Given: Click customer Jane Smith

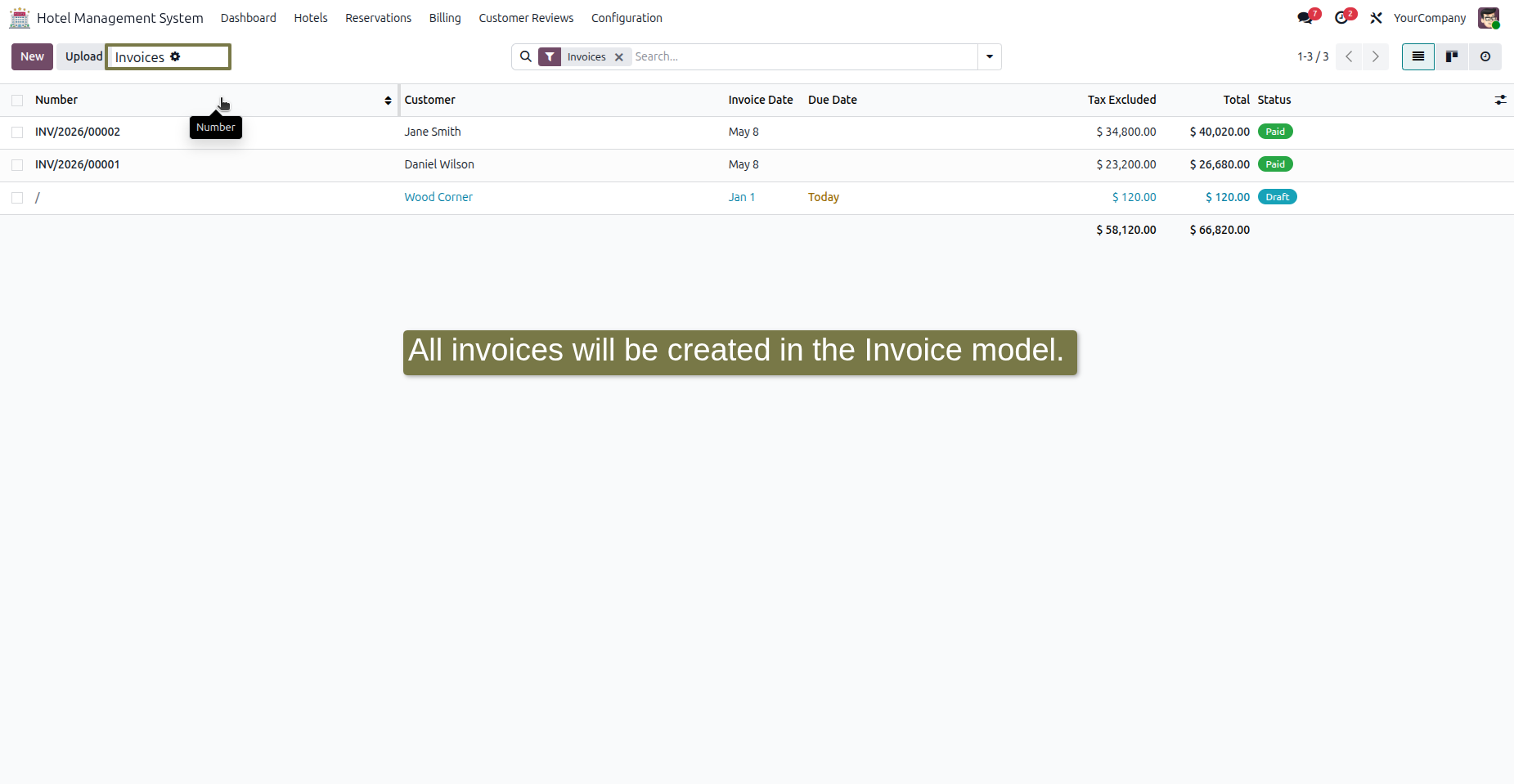Looking at the screenshot, I should click(x=433, y=132).
